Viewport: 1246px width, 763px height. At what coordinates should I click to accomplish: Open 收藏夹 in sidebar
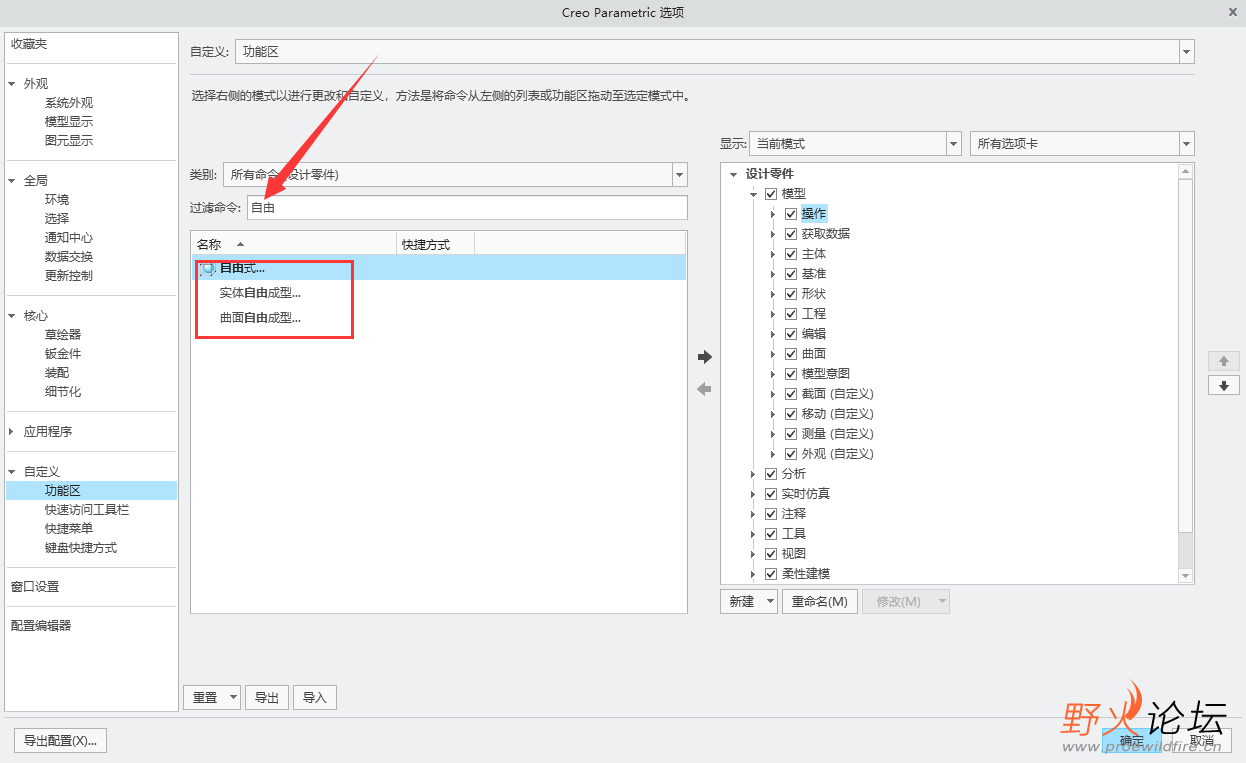click(x=29, y=44)
